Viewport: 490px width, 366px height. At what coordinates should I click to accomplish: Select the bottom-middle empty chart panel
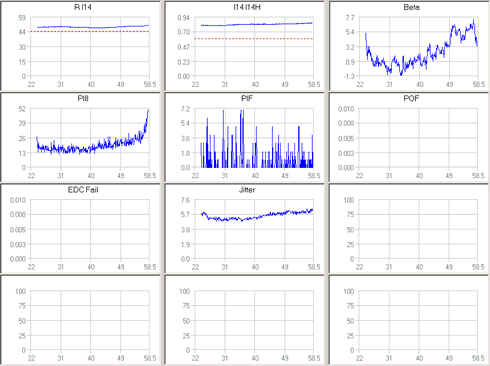pos(244,320)
